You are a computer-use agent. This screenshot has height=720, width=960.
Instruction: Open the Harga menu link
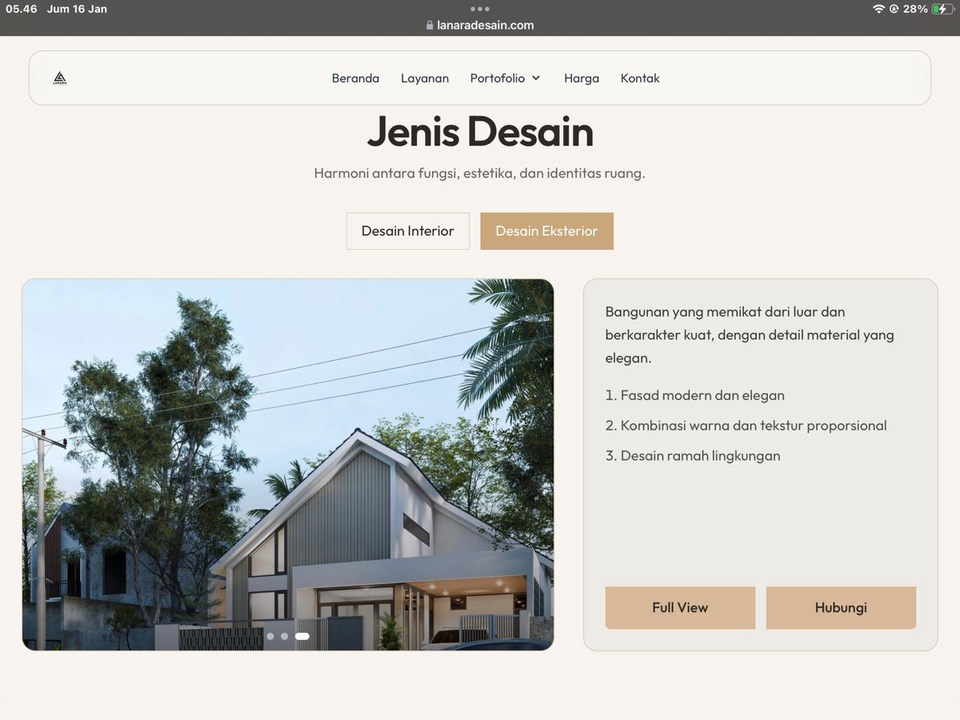[x=581, y=78]
